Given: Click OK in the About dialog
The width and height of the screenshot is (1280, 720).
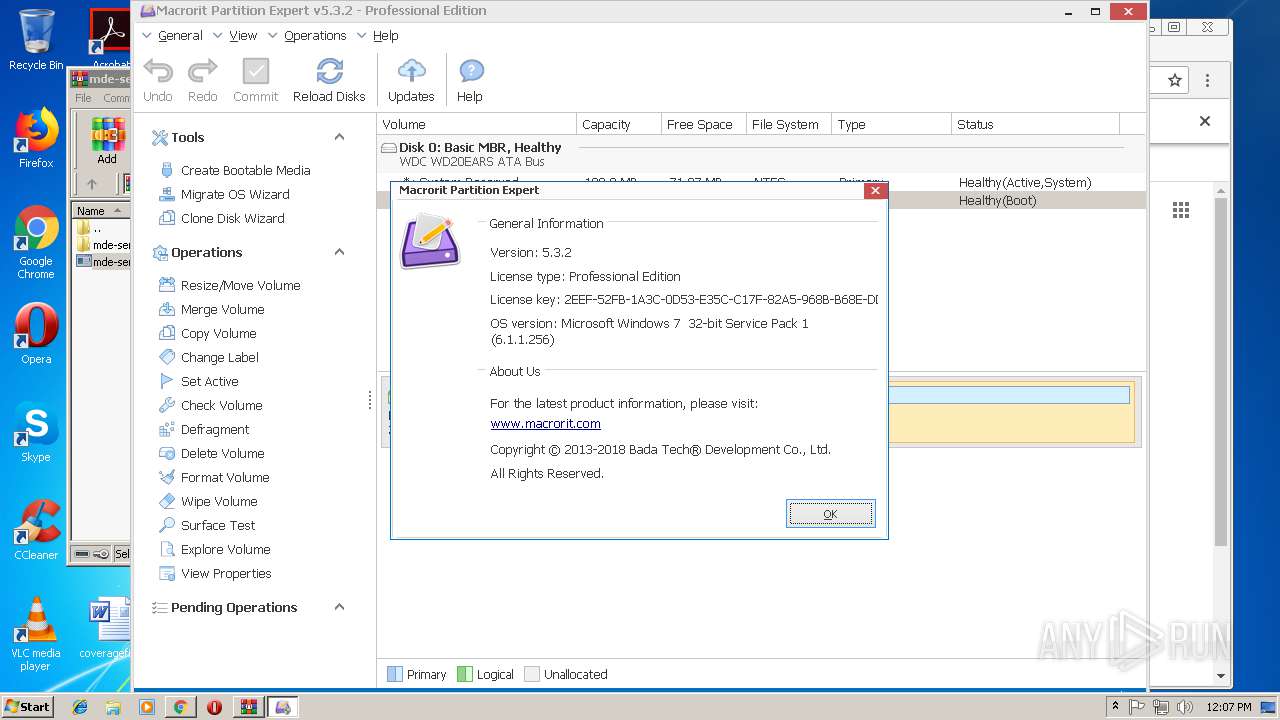Looking at the screenshot, I should tap(830, 514).
